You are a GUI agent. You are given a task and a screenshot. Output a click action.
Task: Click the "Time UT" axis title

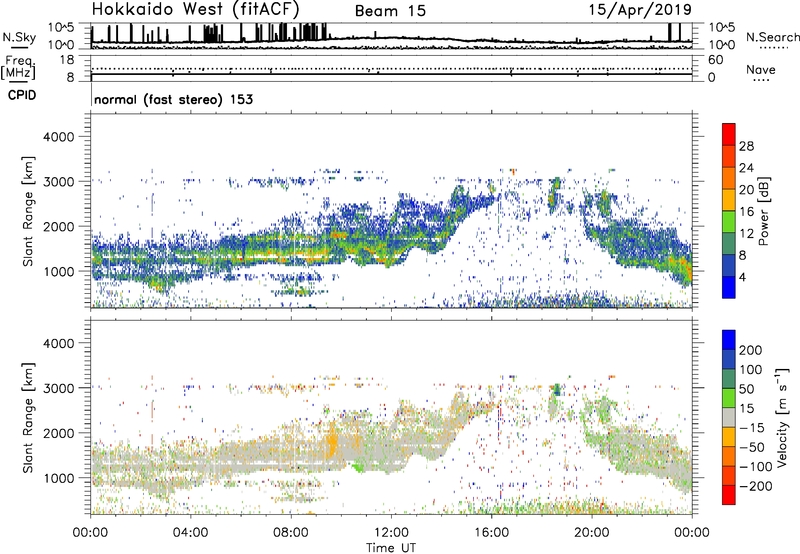(391, 548)
